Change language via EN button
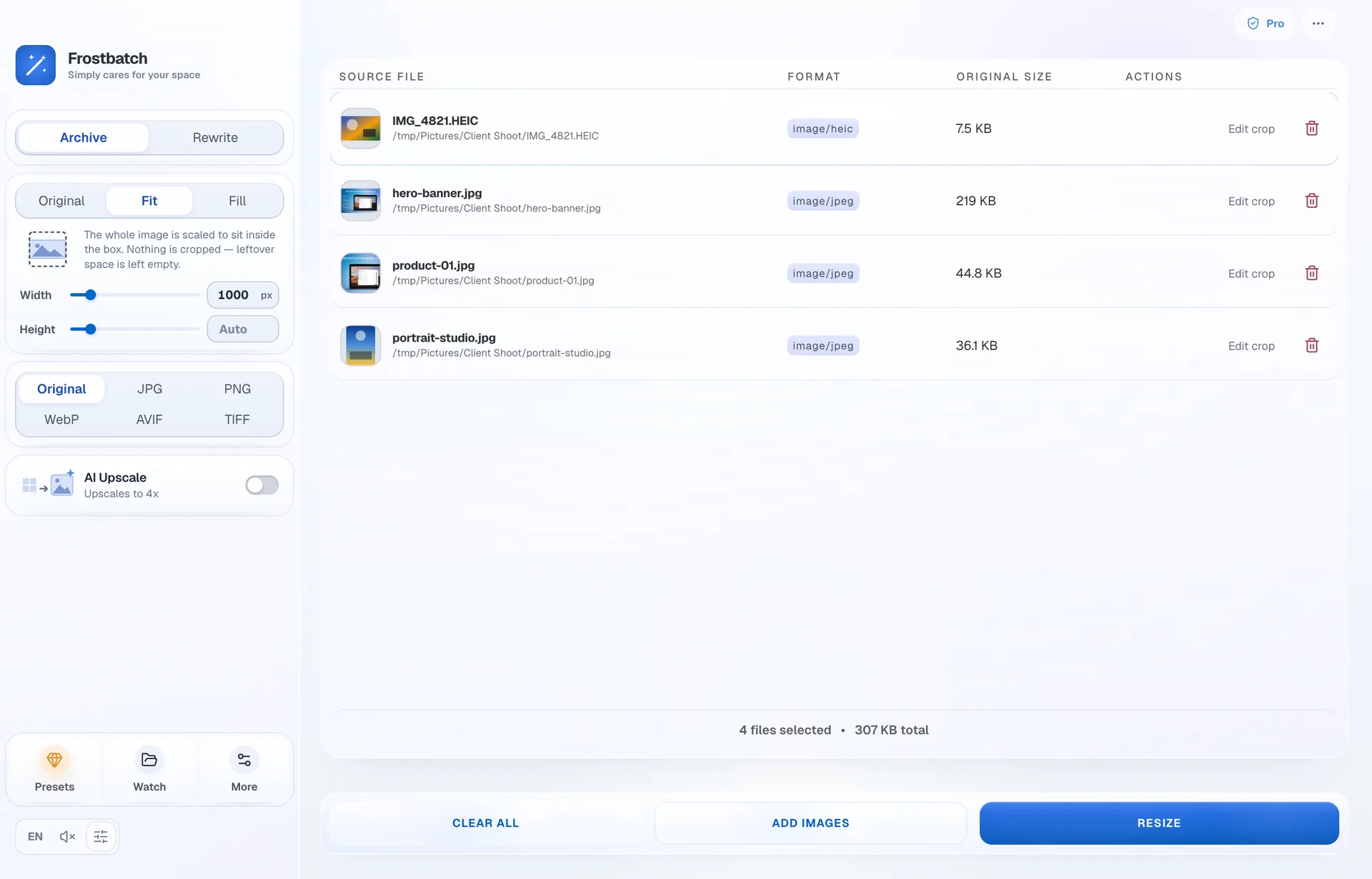The image size is (1372, 879). (x=35, y=836)
